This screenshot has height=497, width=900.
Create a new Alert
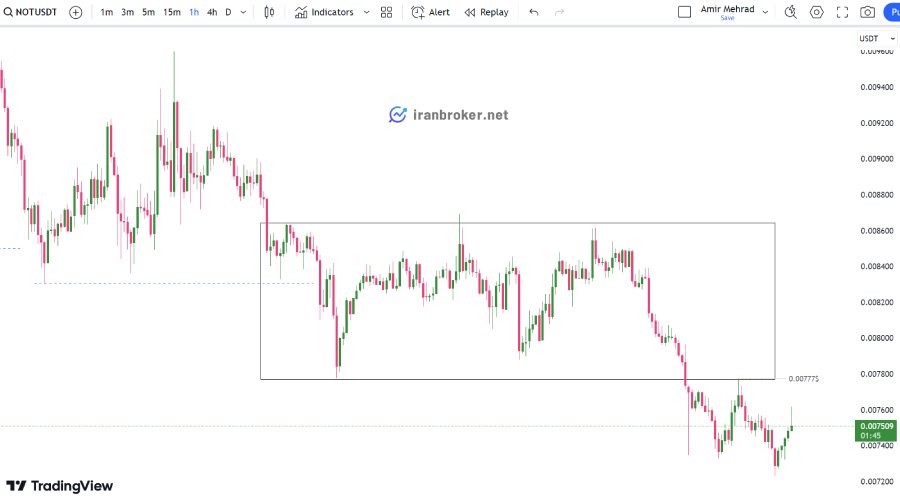point(430,12)
